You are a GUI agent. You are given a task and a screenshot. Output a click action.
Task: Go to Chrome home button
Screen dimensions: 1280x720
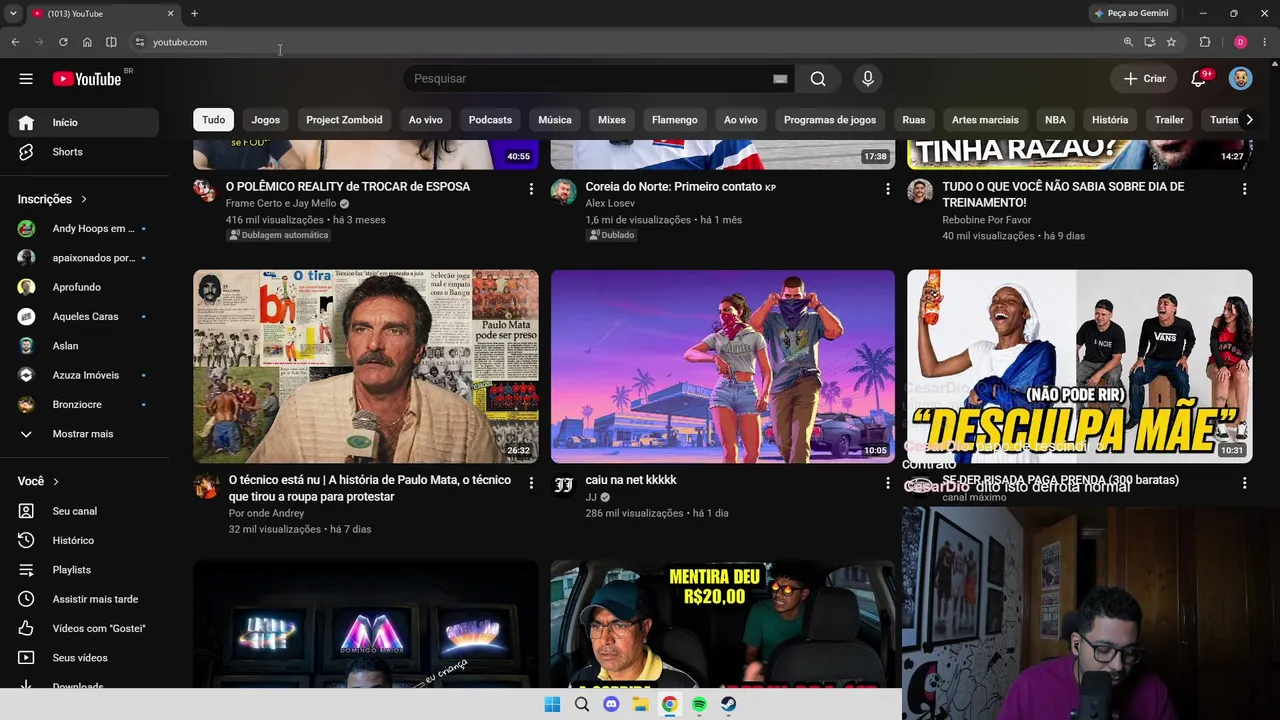pos(87,42)
